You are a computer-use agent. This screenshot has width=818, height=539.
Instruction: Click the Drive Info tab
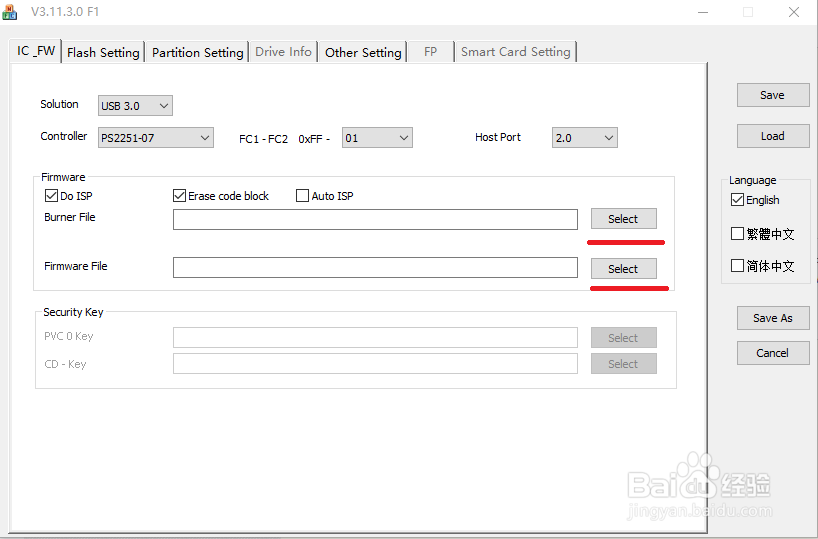283,52
